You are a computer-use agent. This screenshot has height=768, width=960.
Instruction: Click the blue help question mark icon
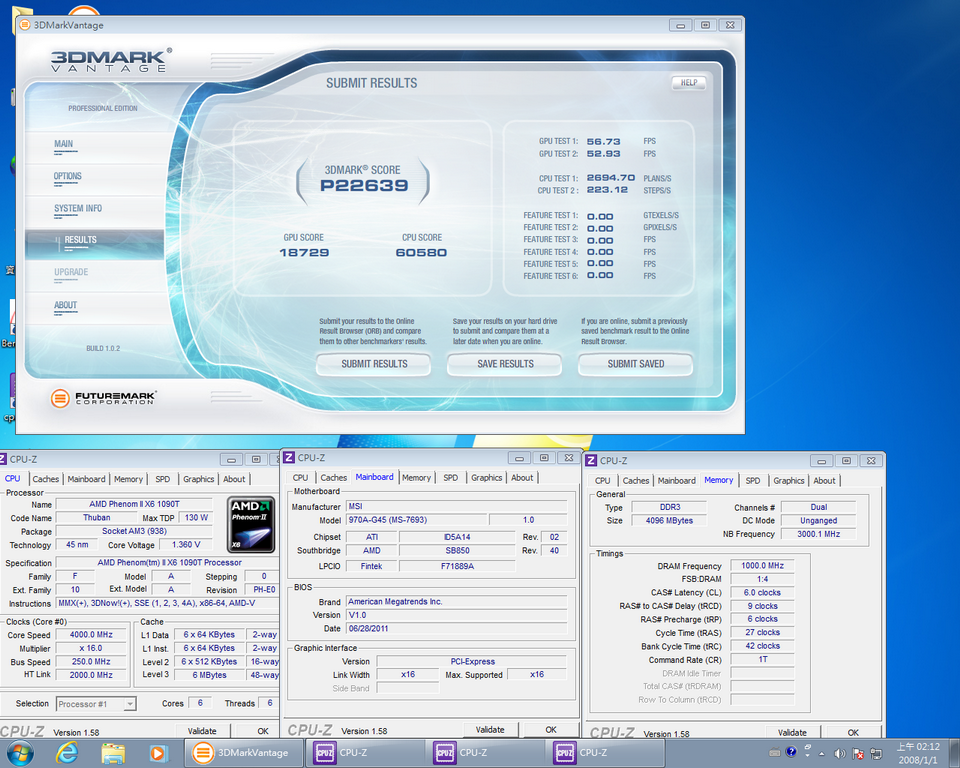(791, 751)
